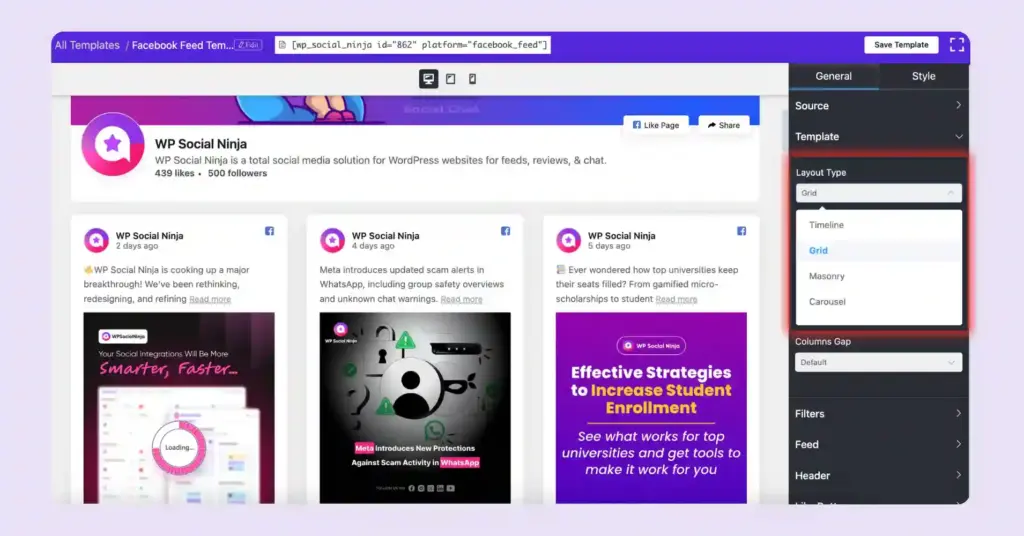Expand the Header section
The height and width of the screenshot is (536, 1024).
click(878, 475)
